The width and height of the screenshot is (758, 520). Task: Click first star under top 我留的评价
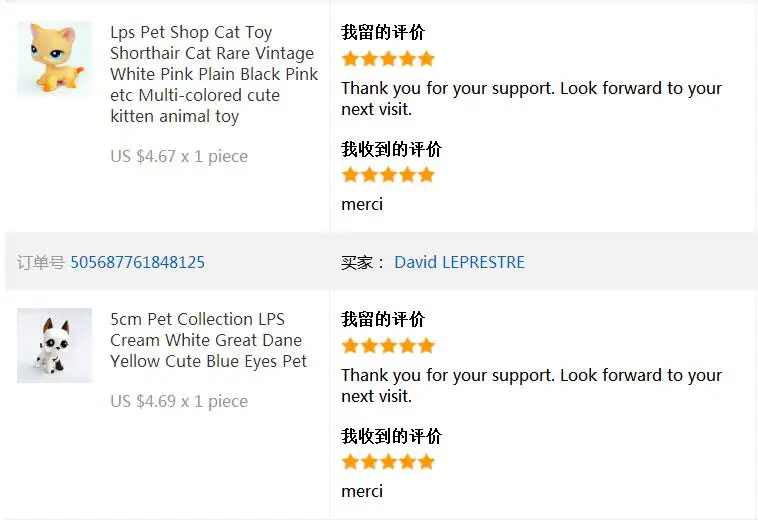tap(350, 59)
